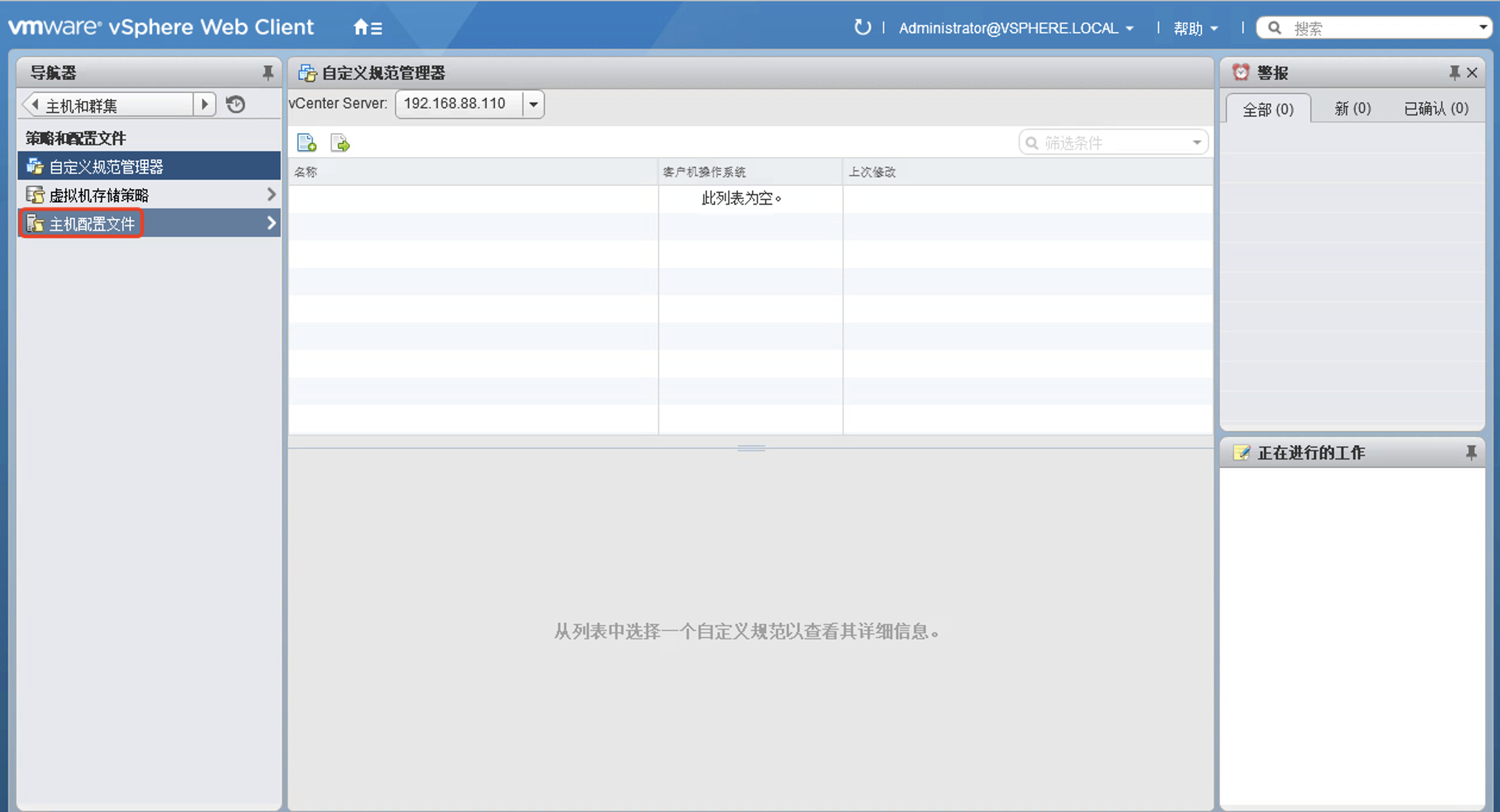The height and width of the screenshot is (812, 1500).
Task: Click the 主机配置文件 icon in navigator
Action: pos(35,224)
